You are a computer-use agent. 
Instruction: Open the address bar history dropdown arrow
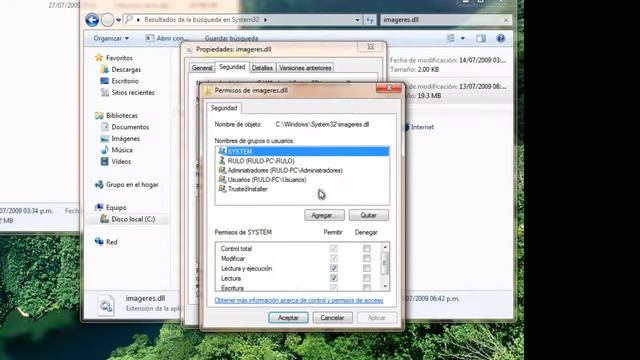[357, 20]
